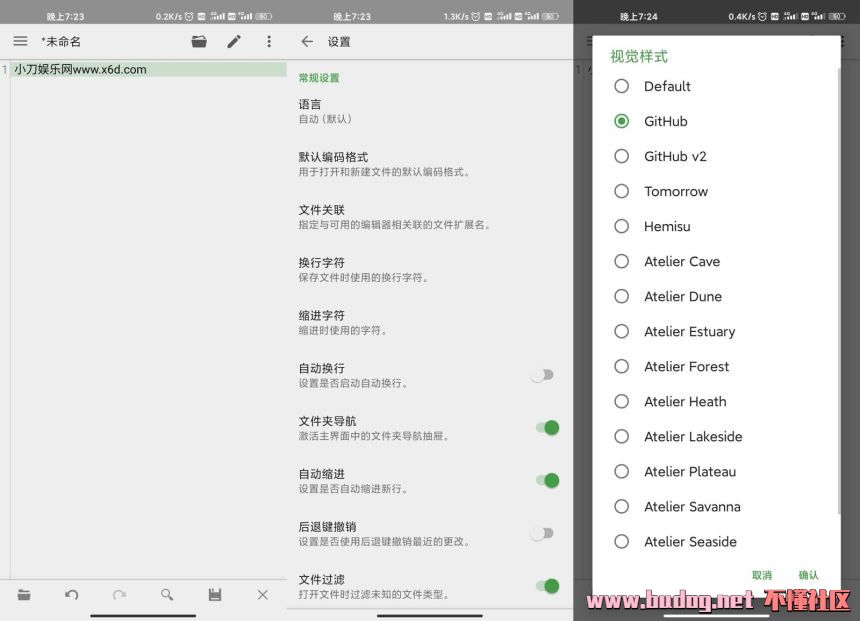Click the text line in the editor

coord(148,70)
